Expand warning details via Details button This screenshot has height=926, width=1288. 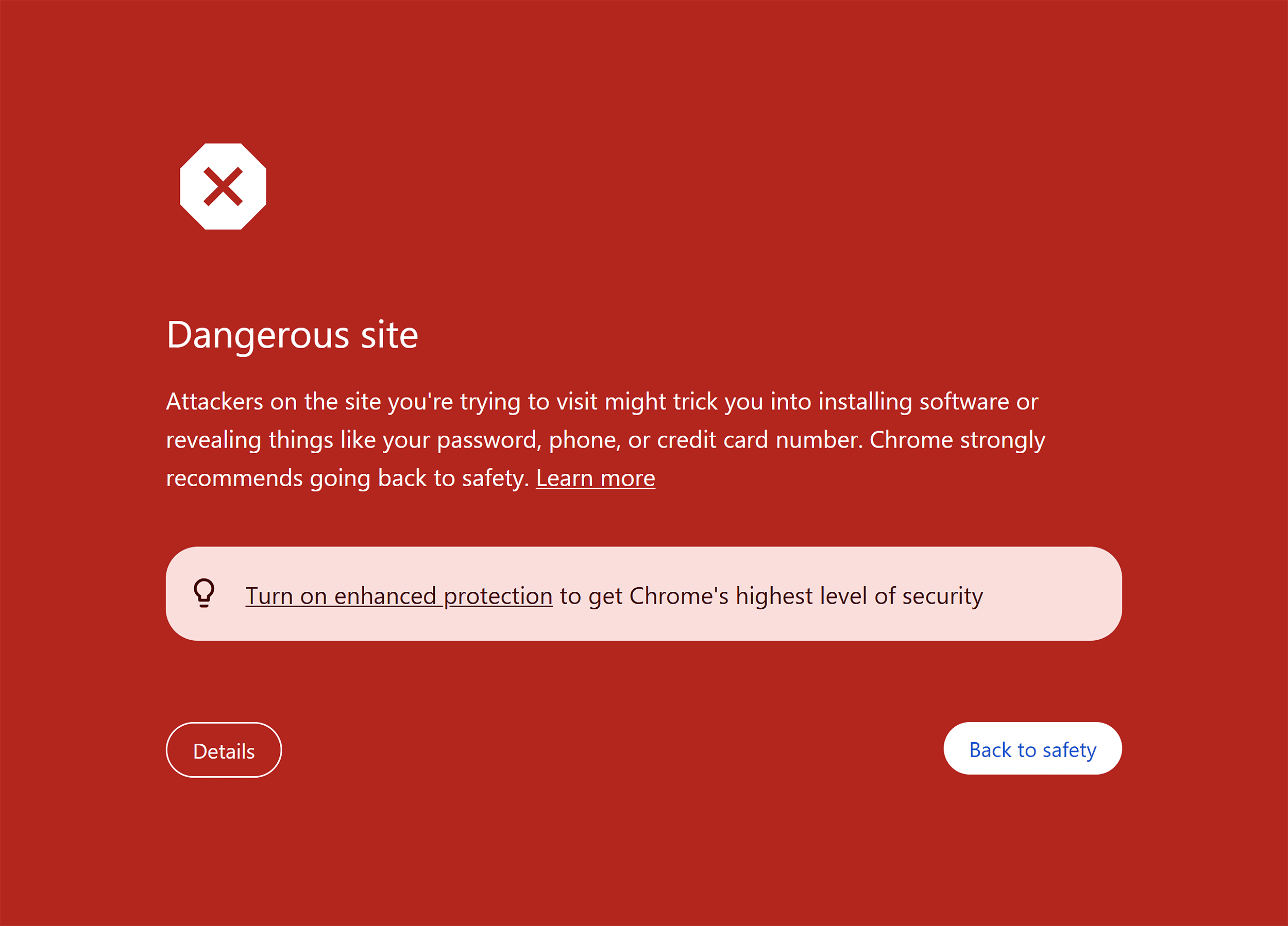pyautogui.click(x=224, y=750)
